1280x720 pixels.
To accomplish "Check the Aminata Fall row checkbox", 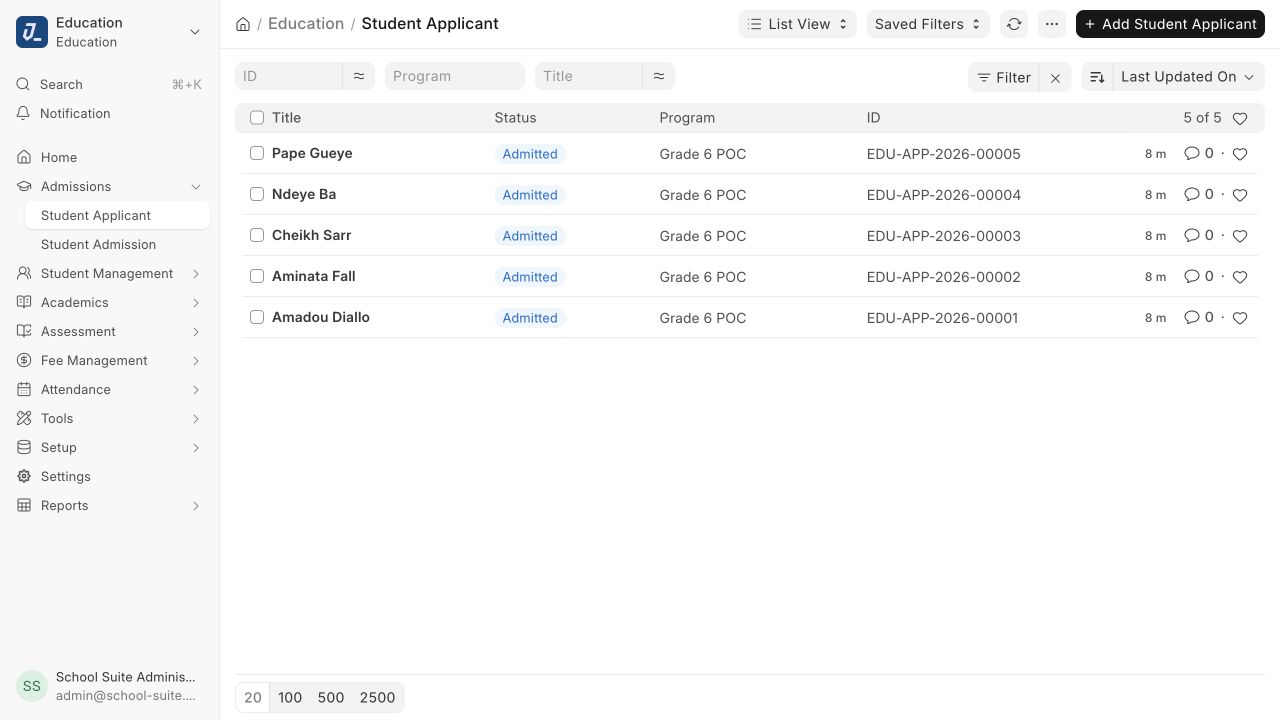I will pyautogui.click(x=257, y=276).
